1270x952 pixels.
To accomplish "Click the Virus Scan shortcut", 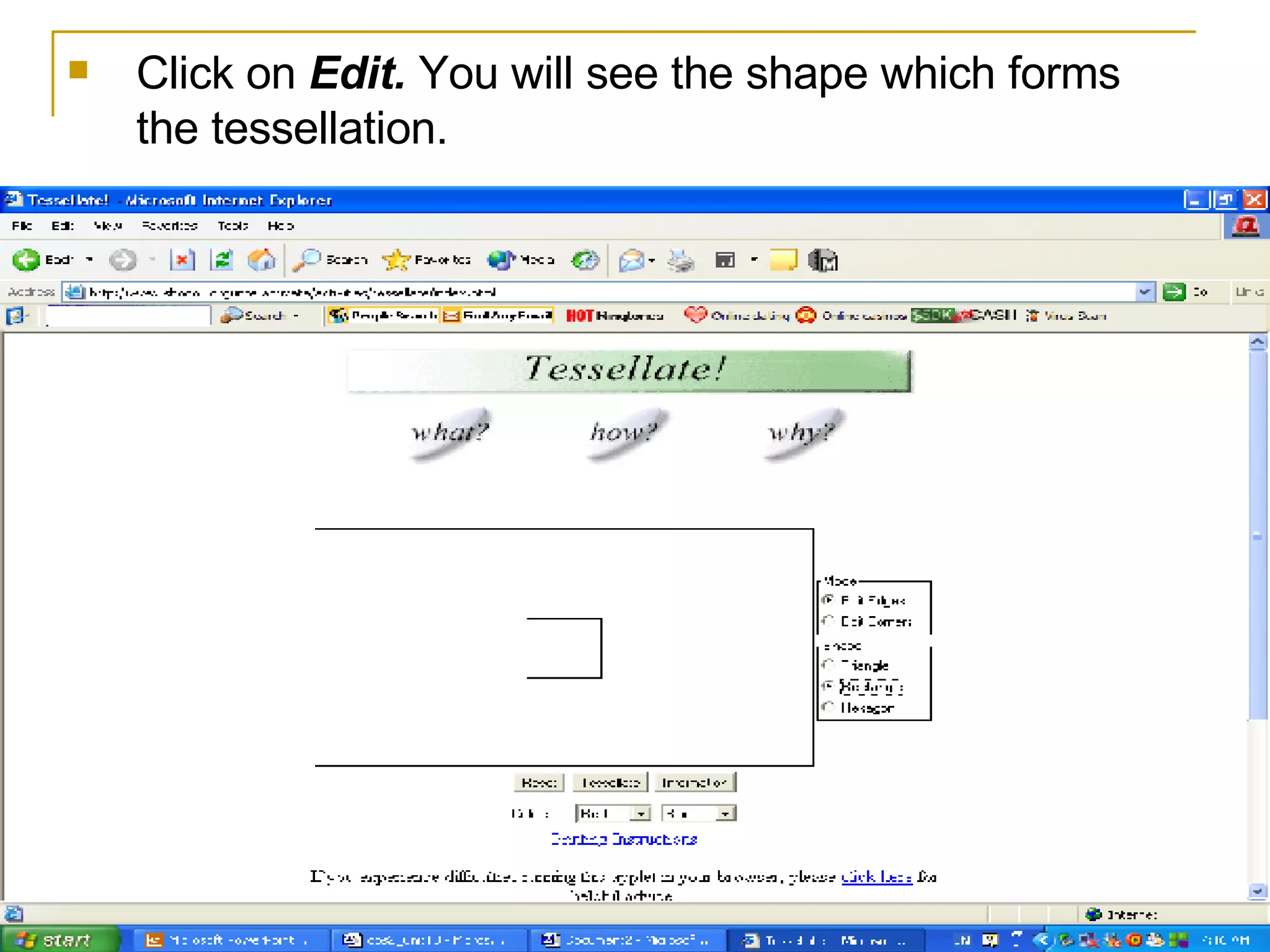I will 1065,315.
